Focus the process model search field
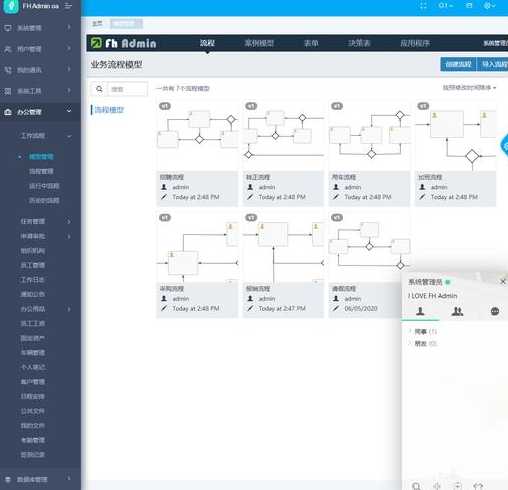This screenshot has height=490, width=508. (127, 89)
